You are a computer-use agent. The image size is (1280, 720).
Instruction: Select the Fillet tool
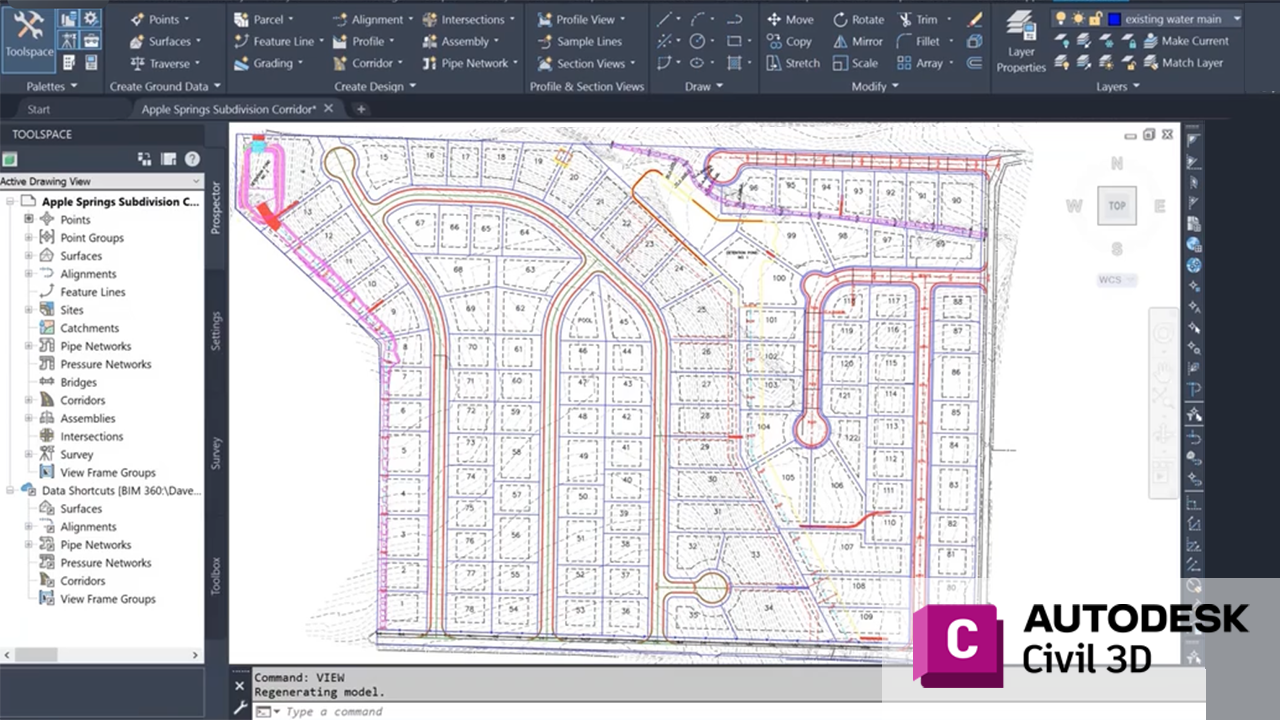918,41
